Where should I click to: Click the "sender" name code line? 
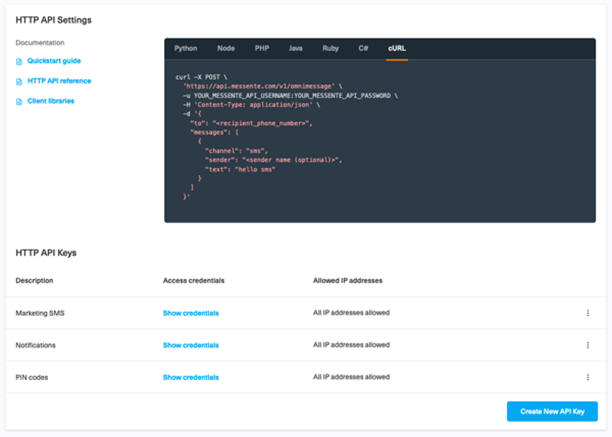(x=273, y=160)
